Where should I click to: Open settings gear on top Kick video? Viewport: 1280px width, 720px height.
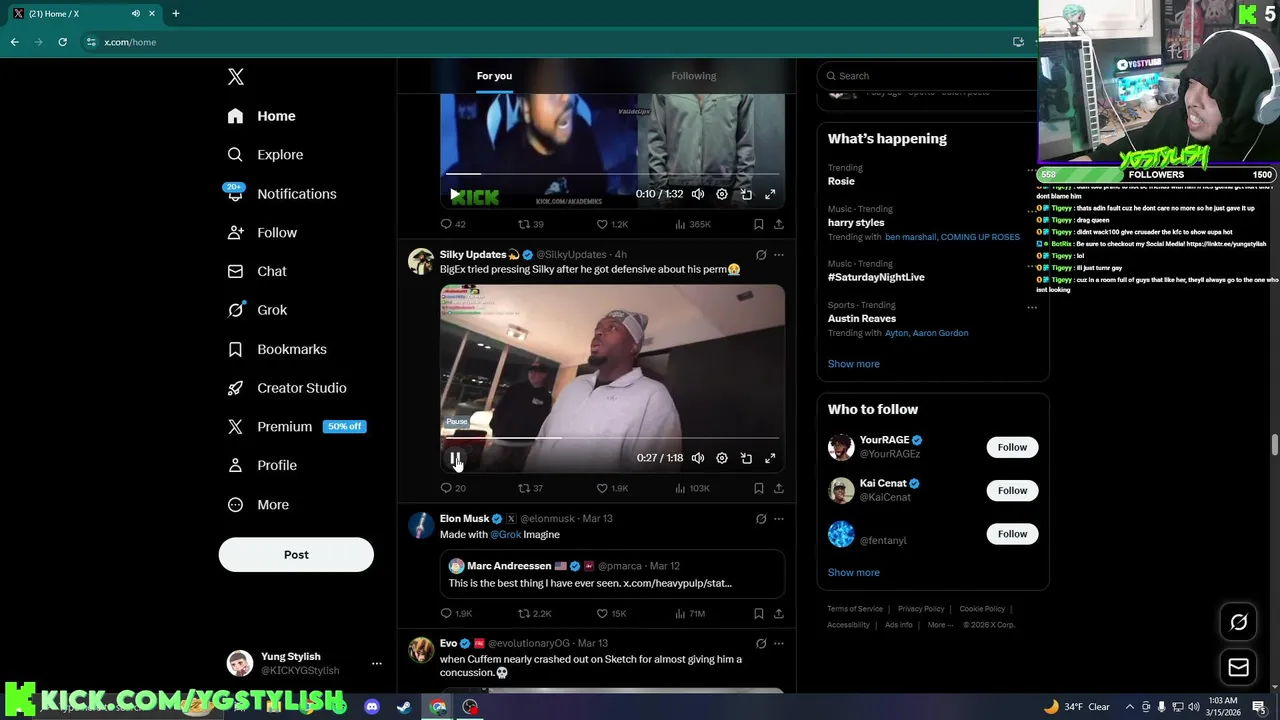(722, 194)
